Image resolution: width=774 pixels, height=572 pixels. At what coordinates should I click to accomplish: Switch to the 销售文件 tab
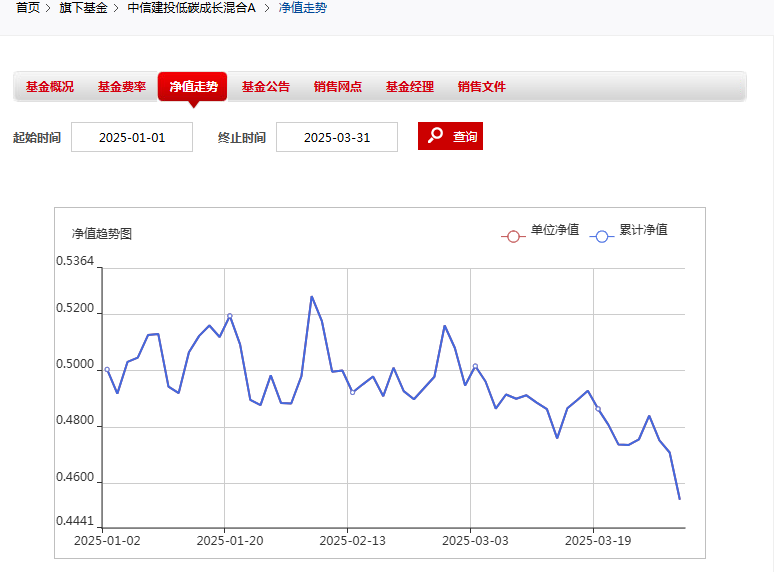coord(482,87)
